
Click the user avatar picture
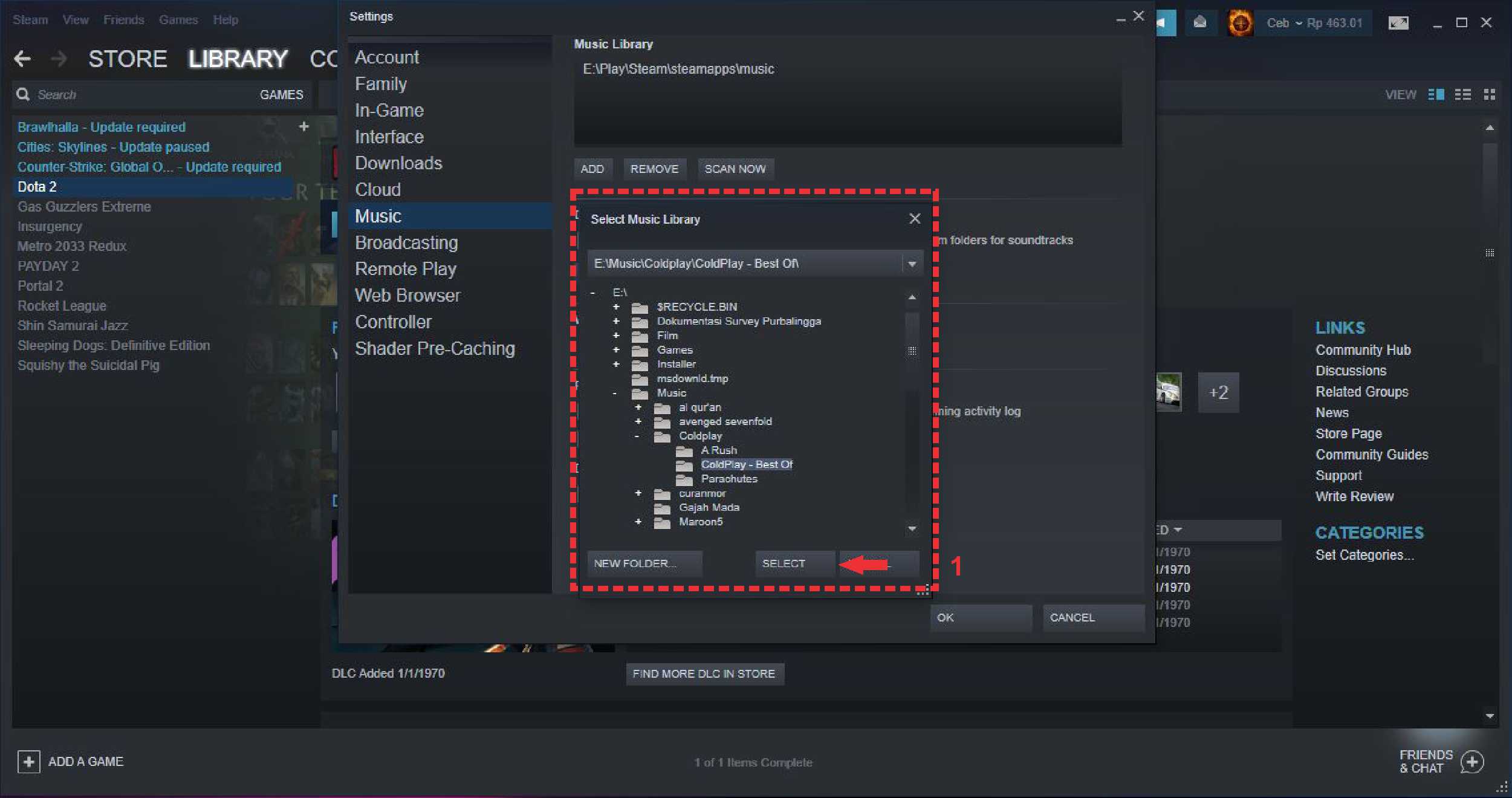1240,23
